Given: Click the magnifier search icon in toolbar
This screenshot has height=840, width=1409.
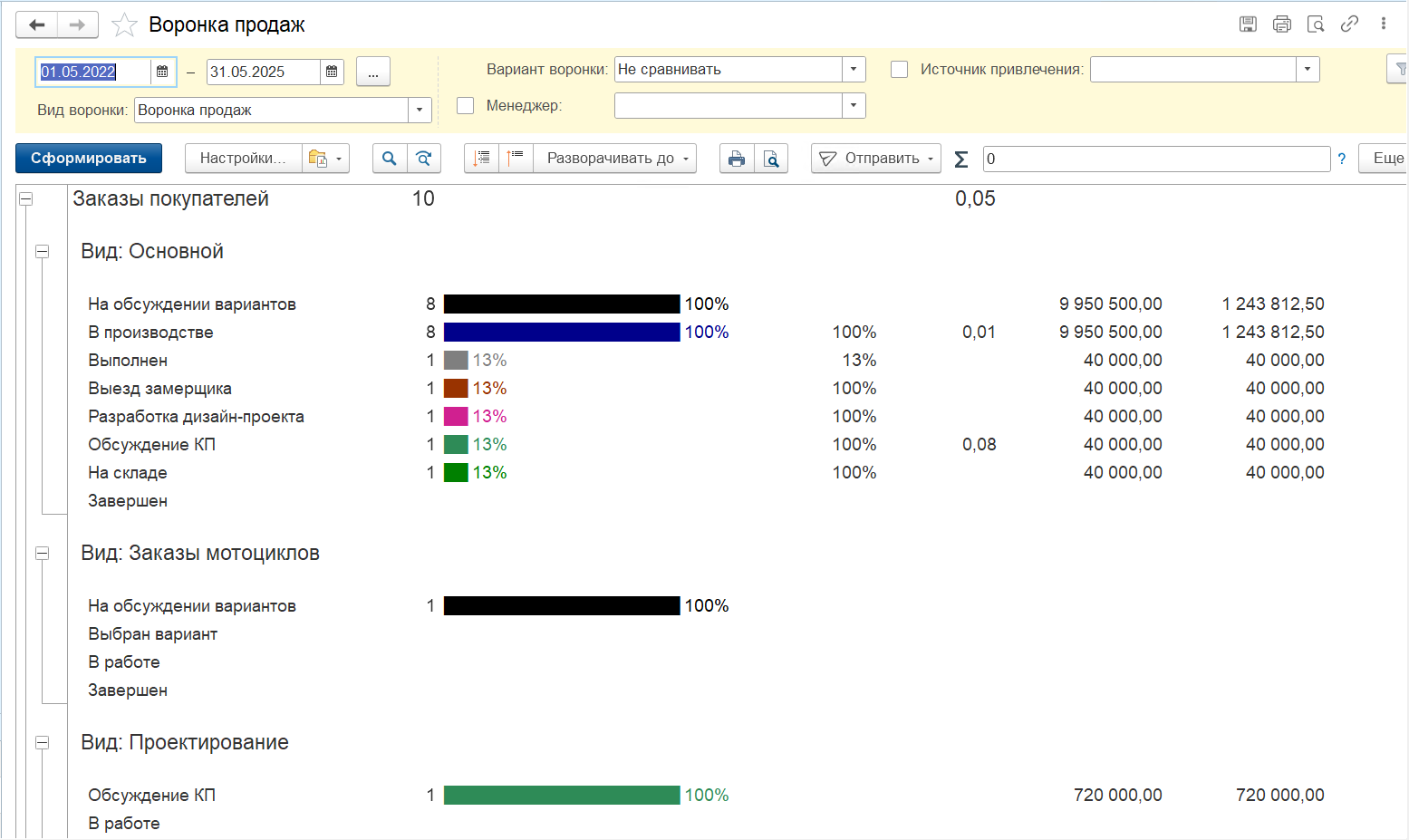Looking at the screenshot, I should tap(390, 159).
